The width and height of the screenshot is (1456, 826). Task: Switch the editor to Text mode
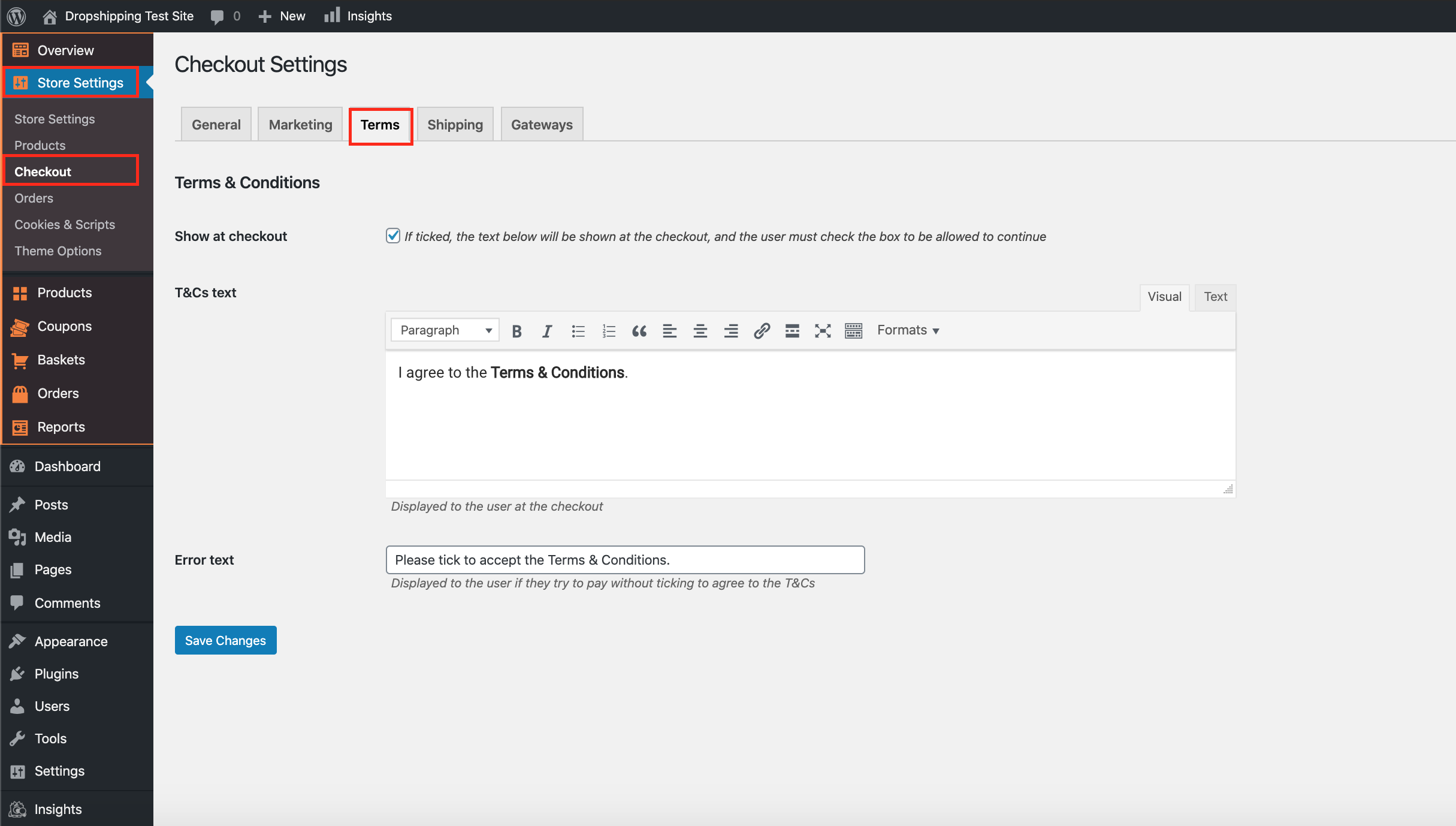pos(1215,297)
